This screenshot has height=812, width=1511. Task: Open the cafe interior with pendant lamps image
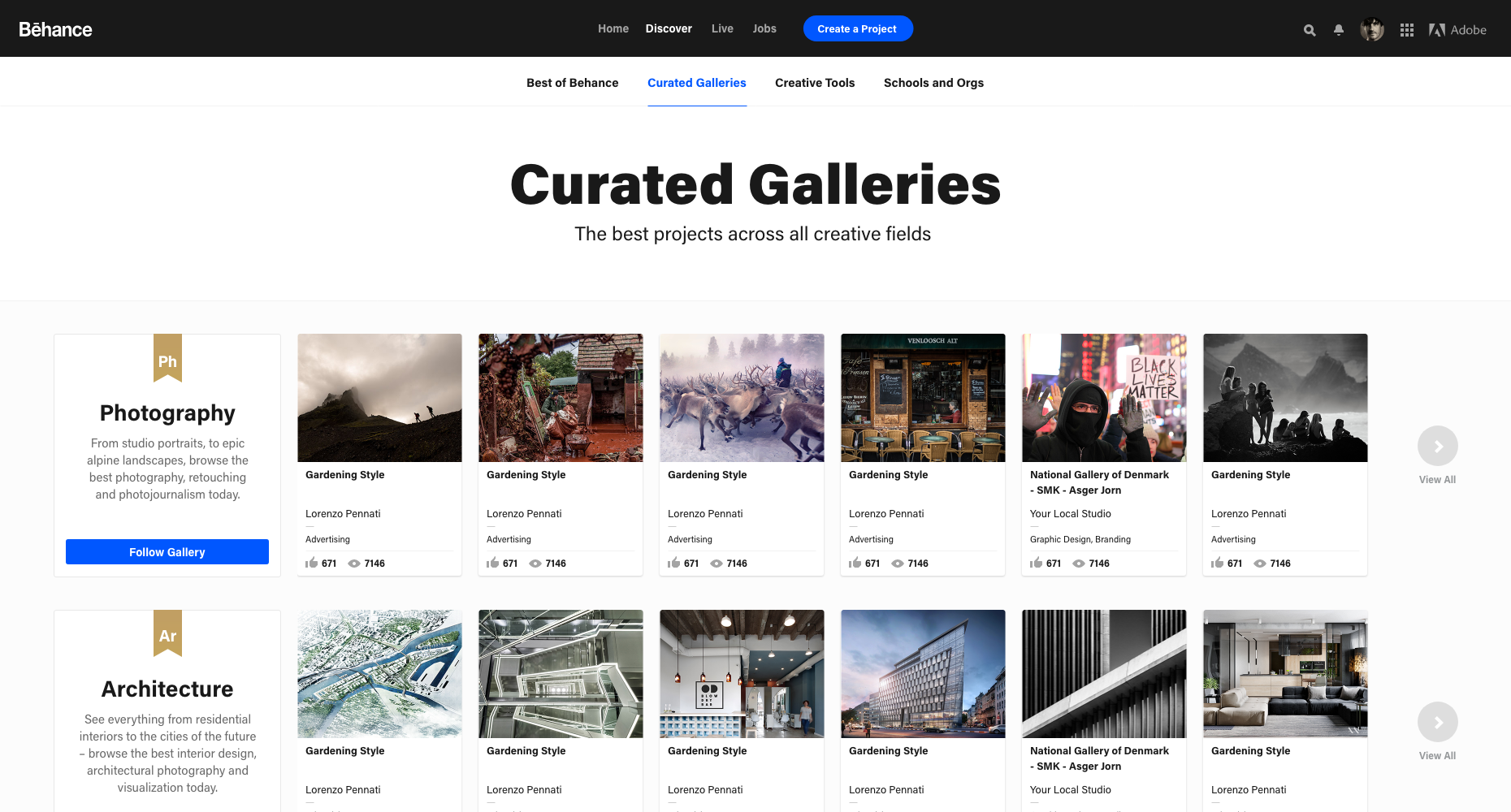click(x=742, y=674)
